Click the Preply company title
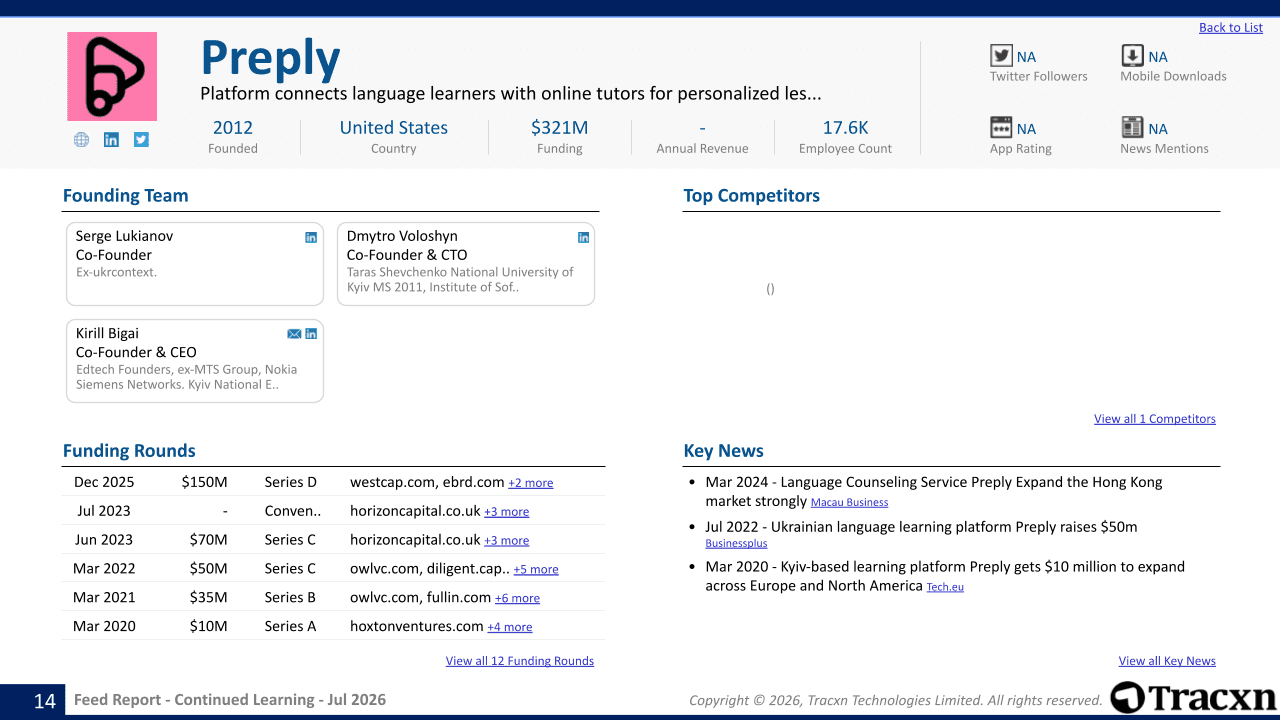Screen dimensions: 1280x720 [x=270, y=59]
